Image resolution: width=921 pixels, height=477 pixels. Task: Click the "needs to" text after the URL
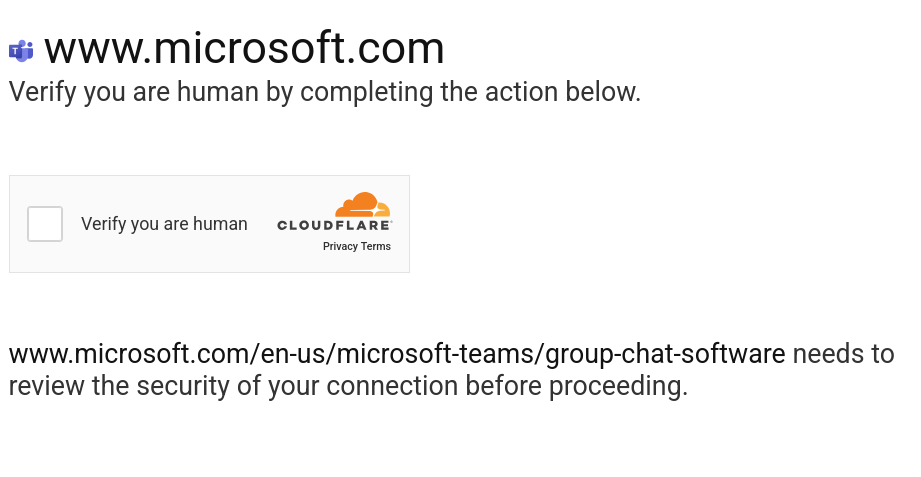point(843,354)
